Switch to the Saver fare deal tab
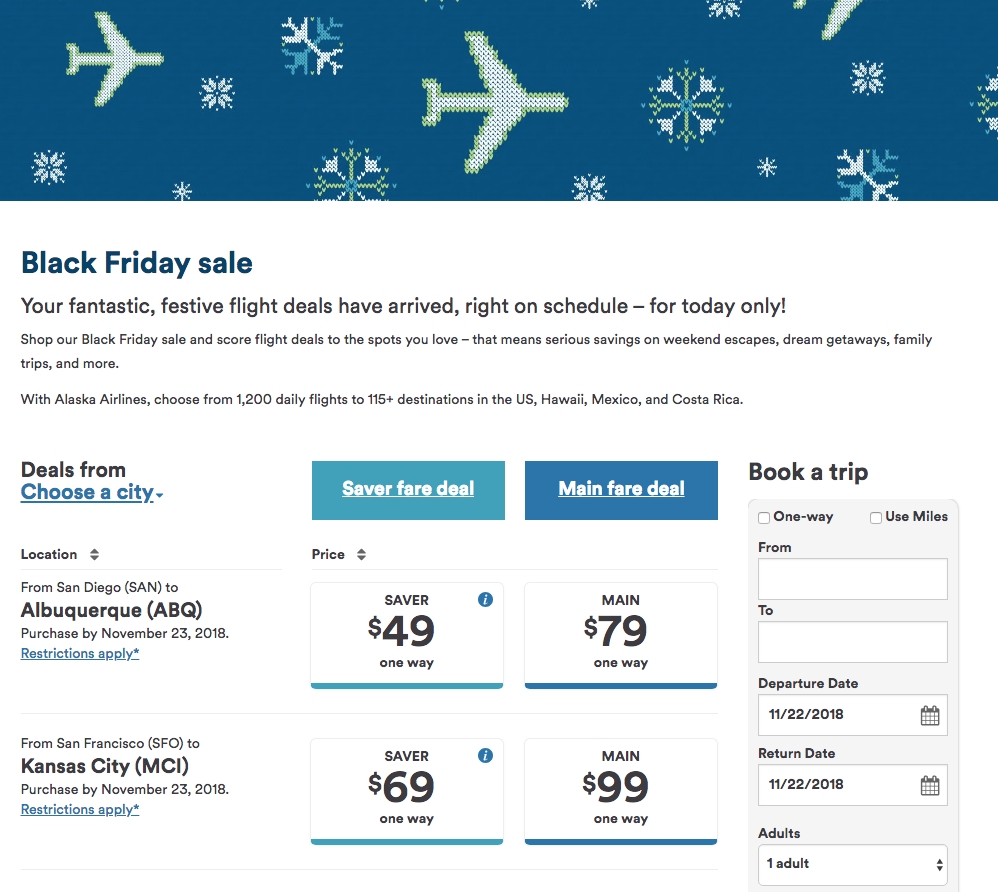Image resolution: width=998 pixels, height=892 pixels. (408, 490)
